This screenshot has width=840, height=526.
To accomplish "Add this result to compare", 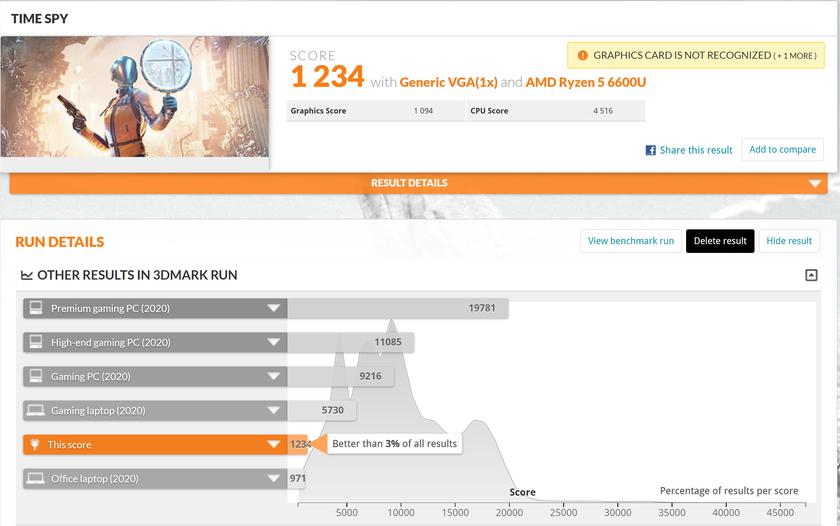I will pos(782,150).
